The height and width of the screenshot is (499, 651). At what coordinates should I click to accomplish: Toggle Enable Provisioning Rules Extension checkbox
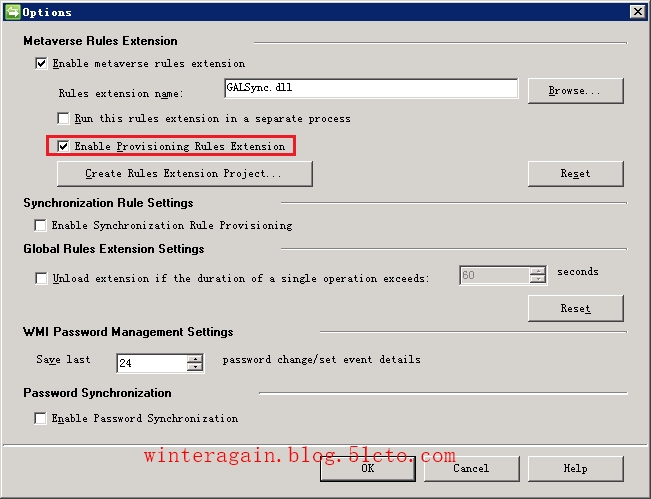(63, 146)
